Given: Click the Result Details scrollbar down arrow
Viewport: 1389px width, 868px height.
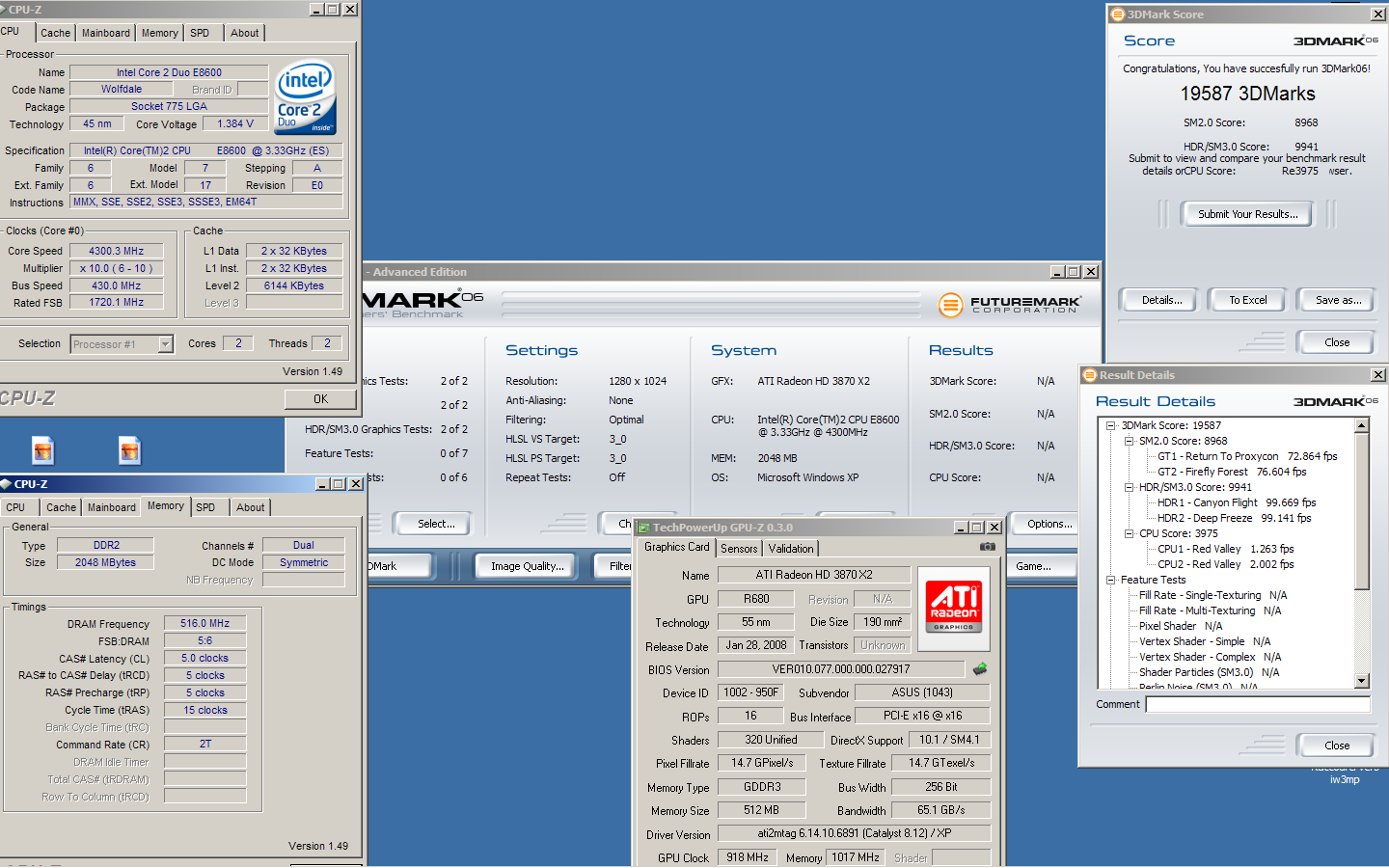Looking at the screenshot, I should (x=1362, y=681).
